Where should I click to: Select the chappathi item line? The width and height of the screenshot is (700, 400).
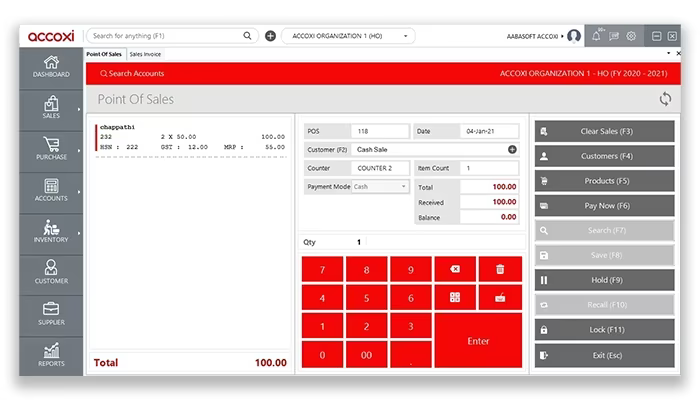(191, 137)
